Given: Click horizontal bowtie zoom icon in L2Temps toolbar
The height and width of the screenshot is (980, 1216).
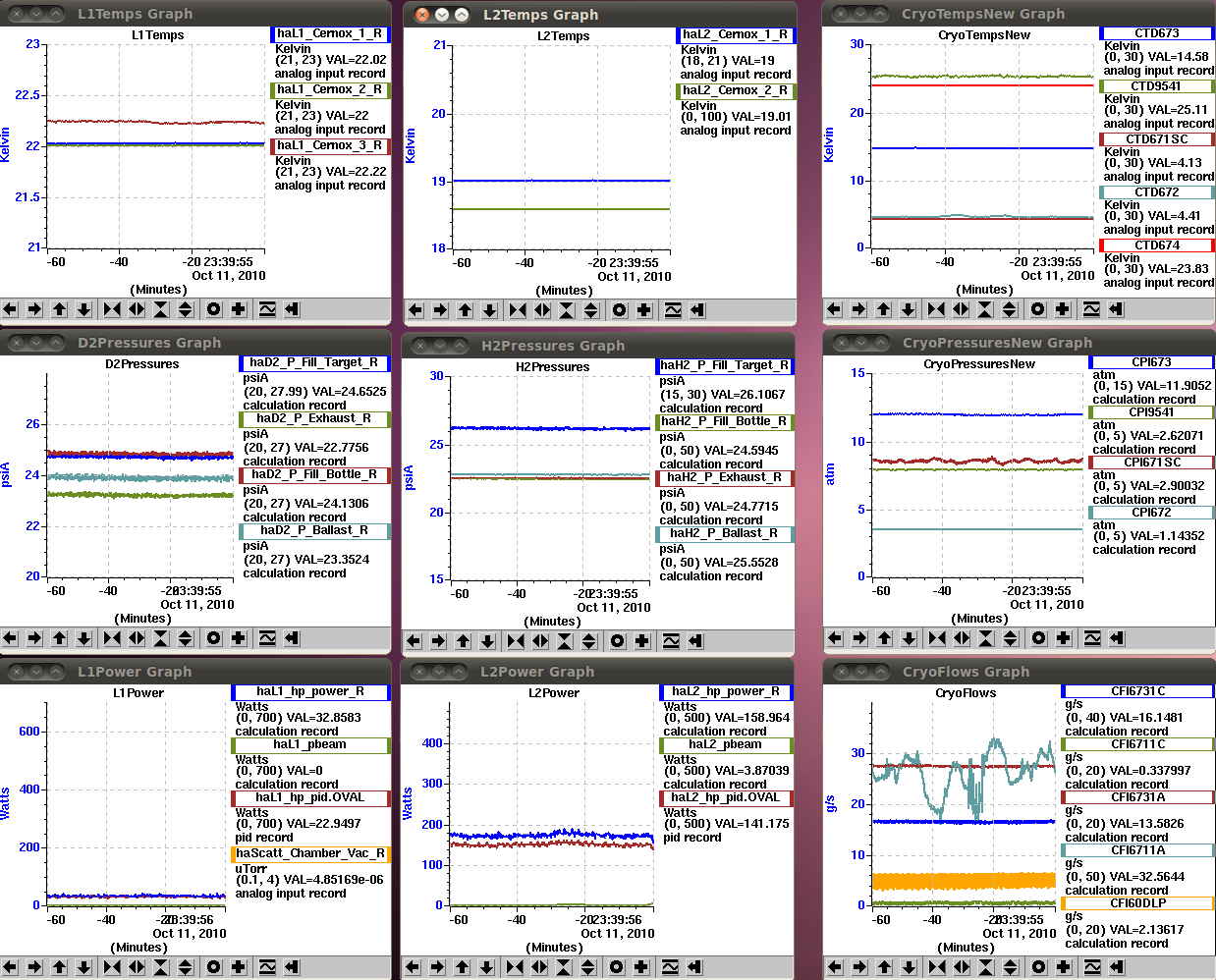Looking at the screenshot, I should (518, 310).
